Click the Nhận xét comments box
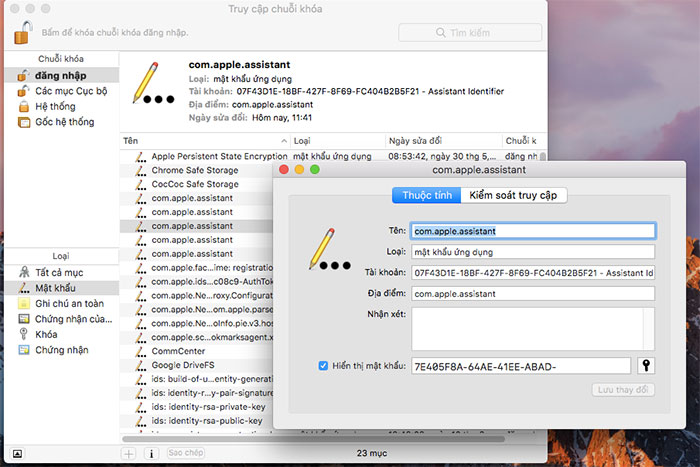The width and height of the screenshot is (700, 467). click(x=533, y=329)
